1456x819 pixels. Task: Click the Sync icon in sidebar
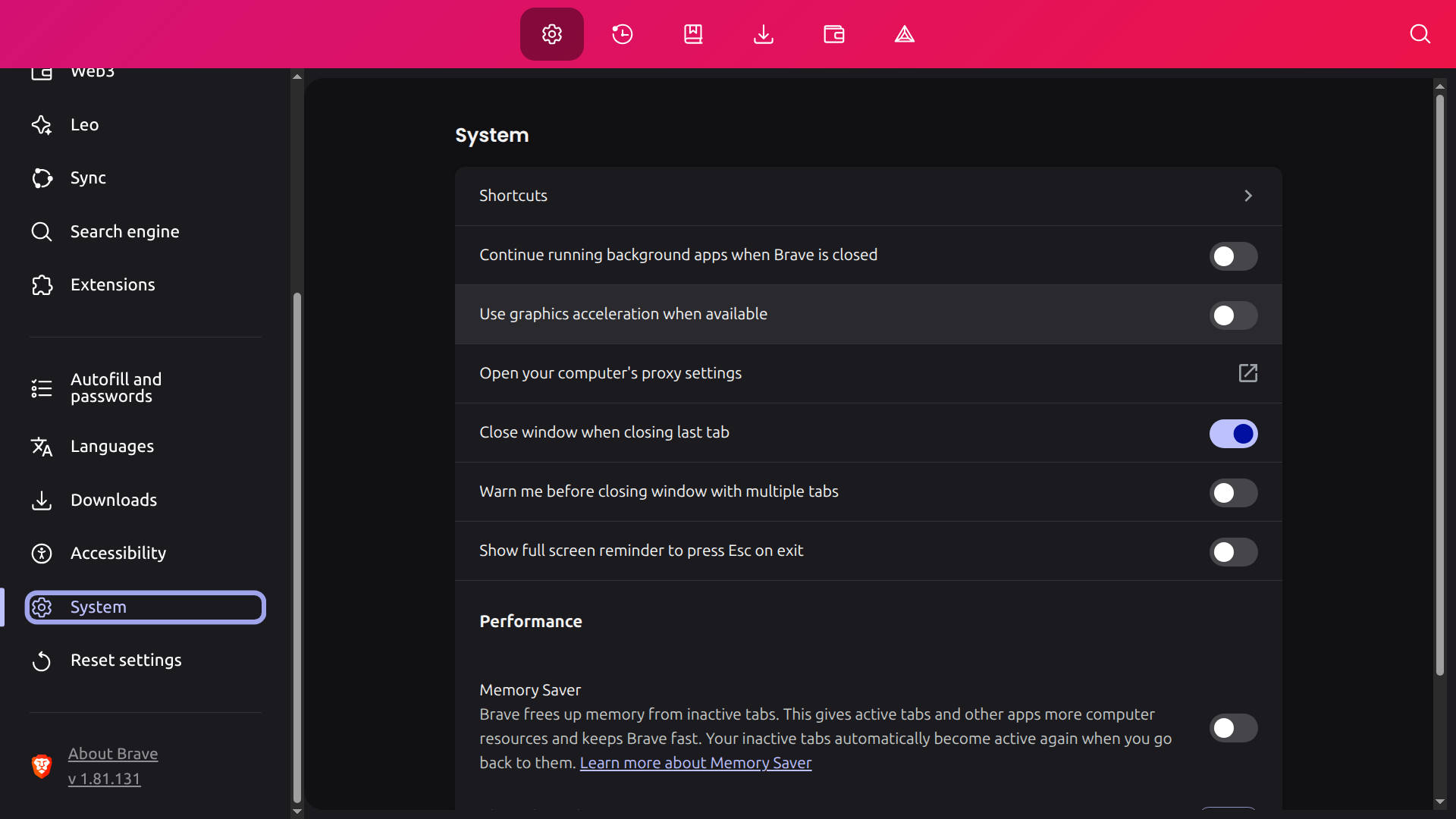point(42,177)
